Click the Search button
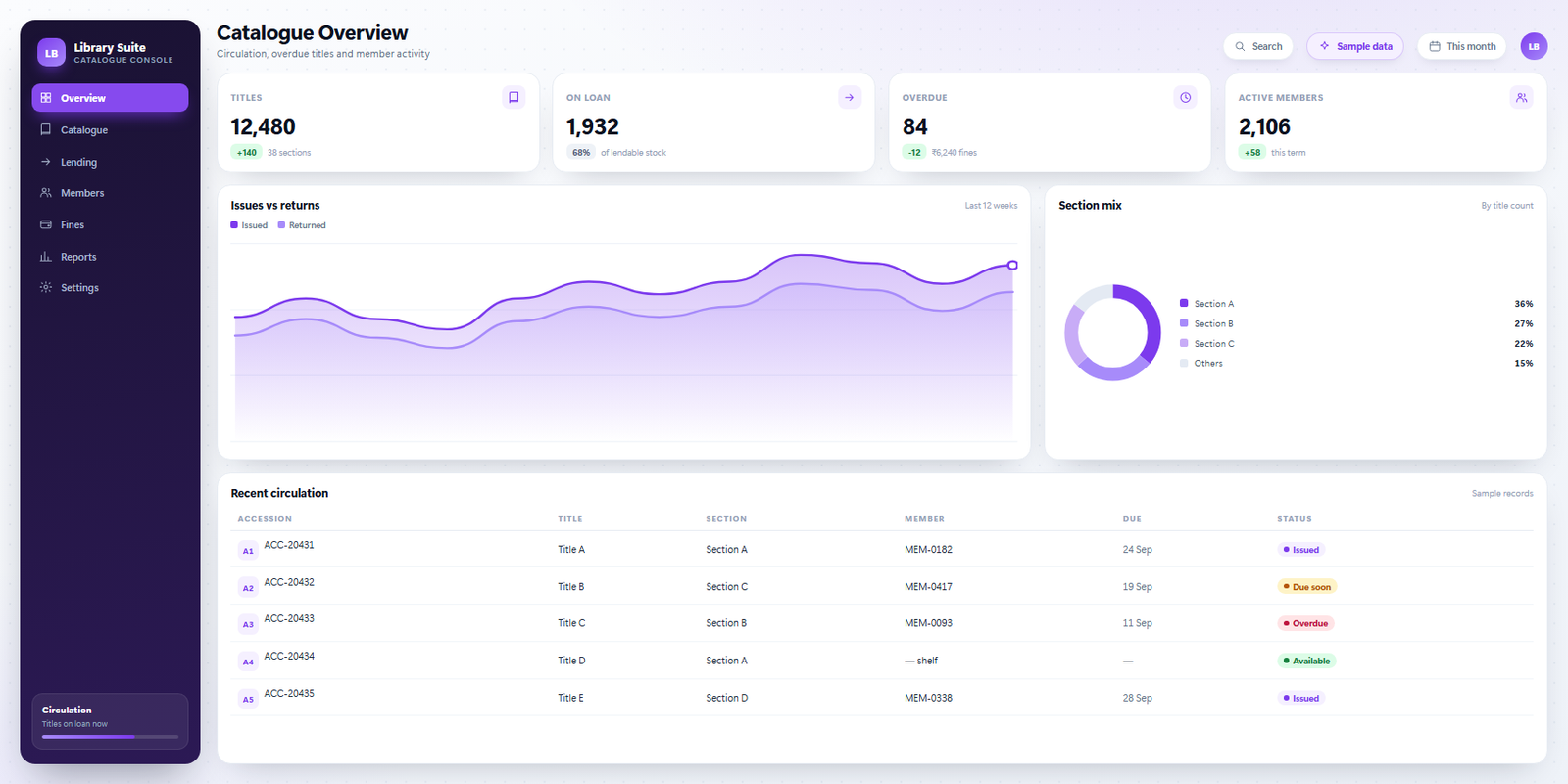Viewport: 1568px width, 784px height. (x=1258, y=46)
